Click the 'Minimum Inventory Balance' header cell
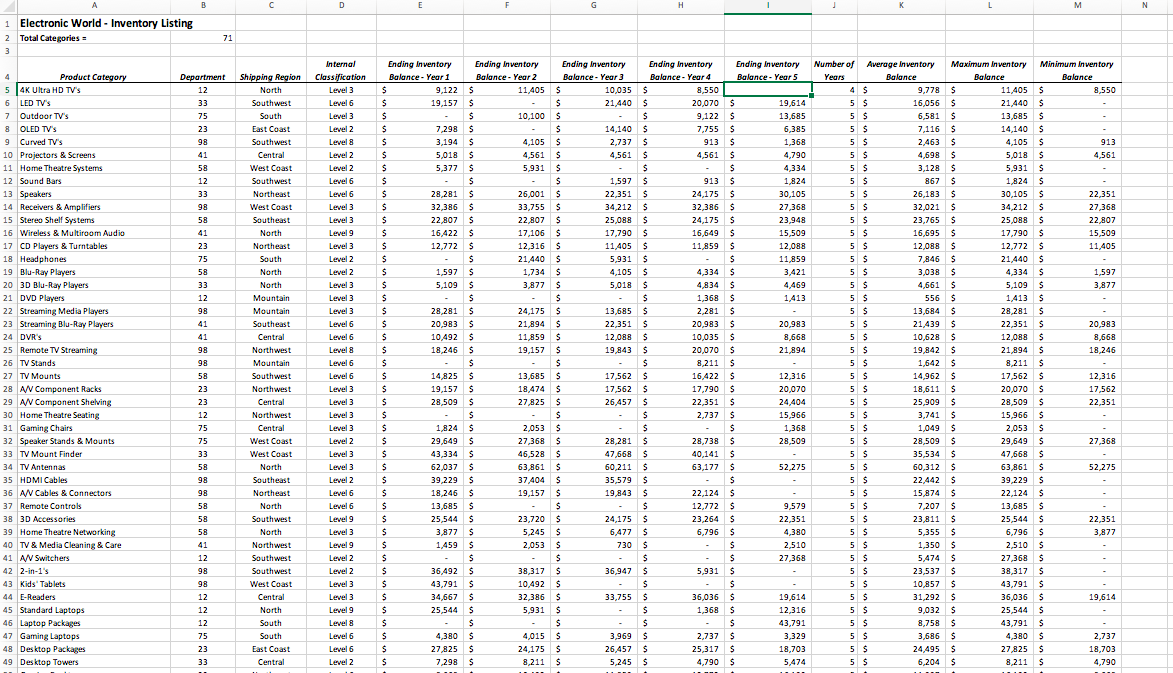Screen dimensions: 1173x673 (1077, 70)
